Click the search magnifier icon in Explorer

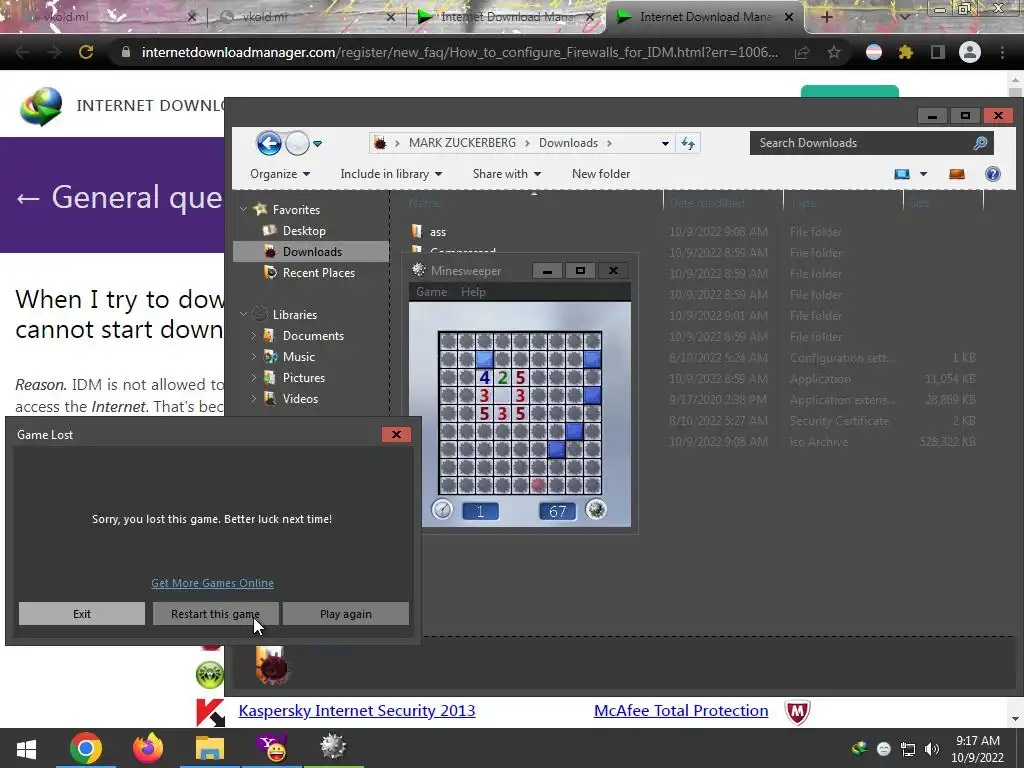980,143
